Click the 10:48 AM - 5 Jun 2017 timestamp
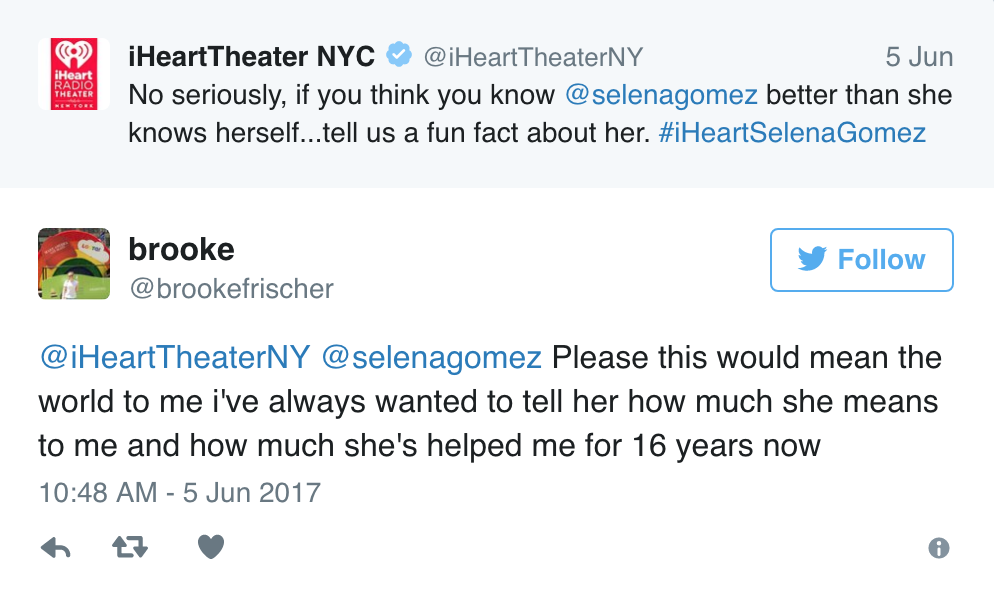 [x=180, y=492]
